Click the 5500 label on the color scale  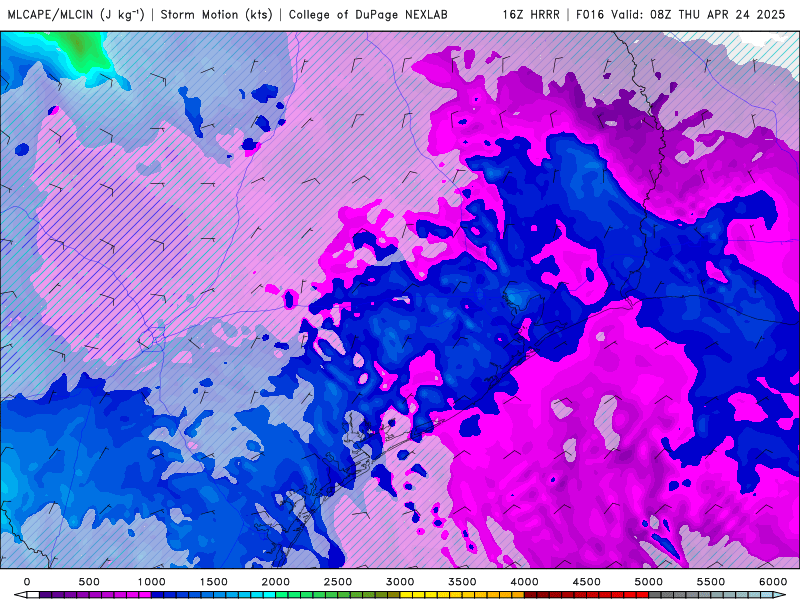[711, 582]
